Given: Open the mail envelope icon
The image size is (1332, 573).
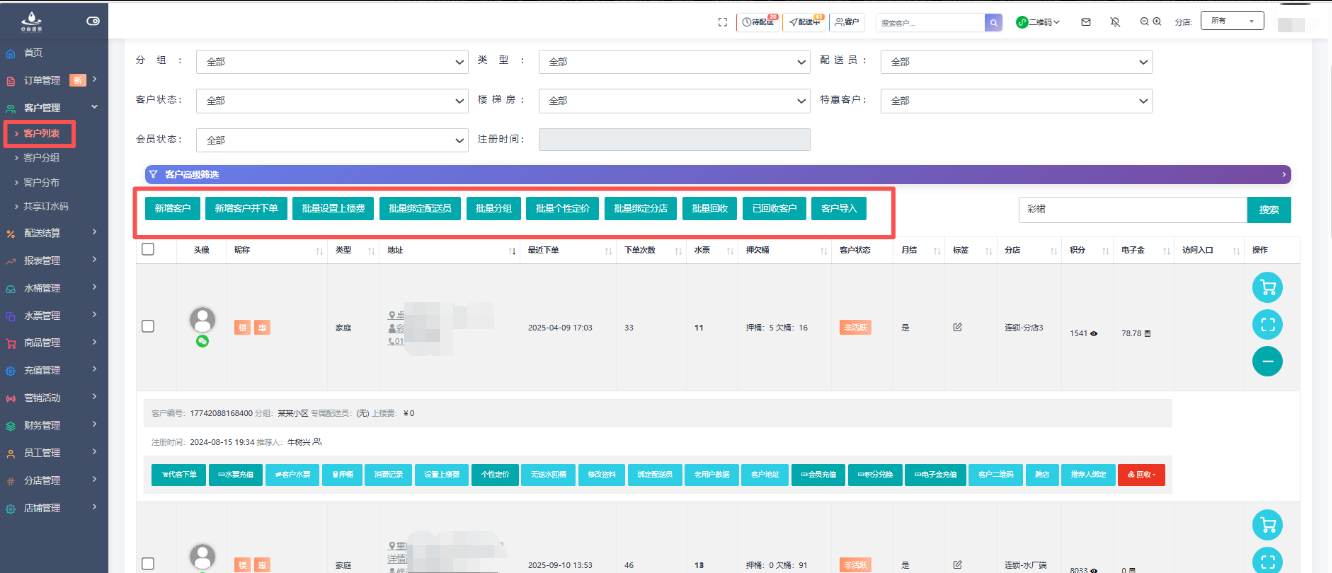Looking at the screenshot, I should click(x=1086, y=22).
